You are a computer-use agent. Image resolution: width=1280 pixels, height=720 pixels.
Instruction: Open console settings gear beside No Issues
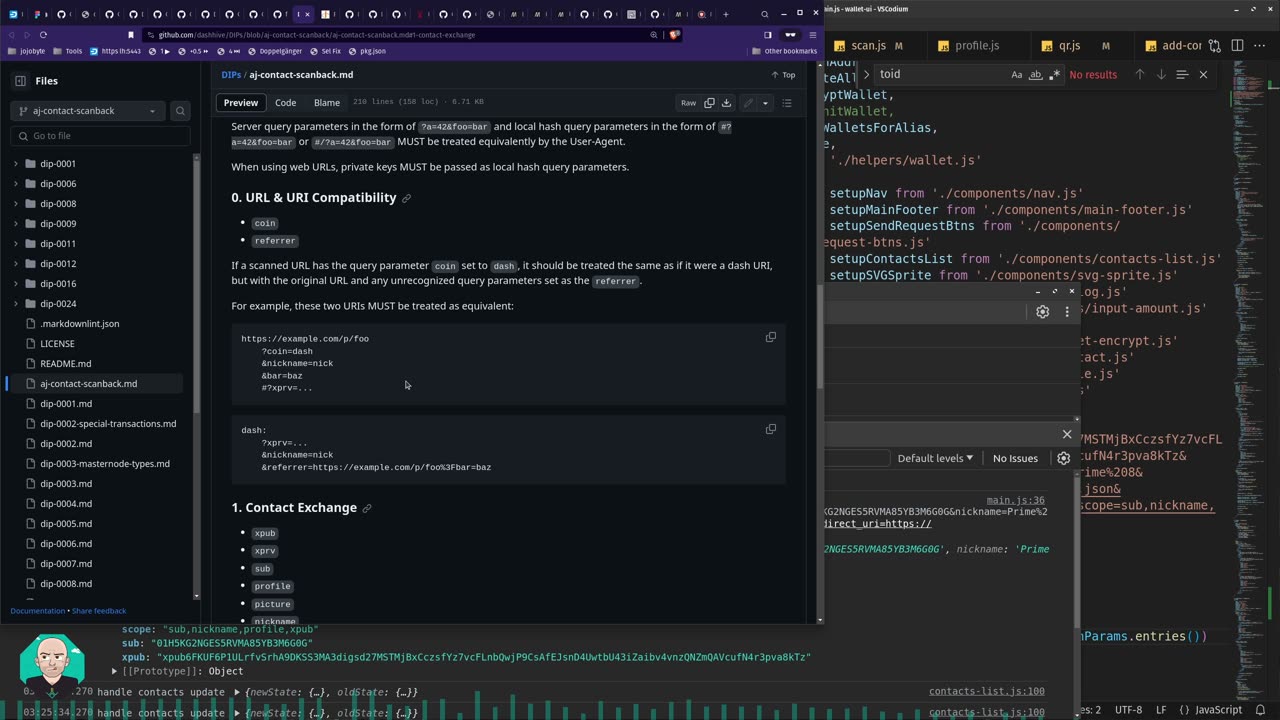pyautogui.click(x=1063, y=458)
